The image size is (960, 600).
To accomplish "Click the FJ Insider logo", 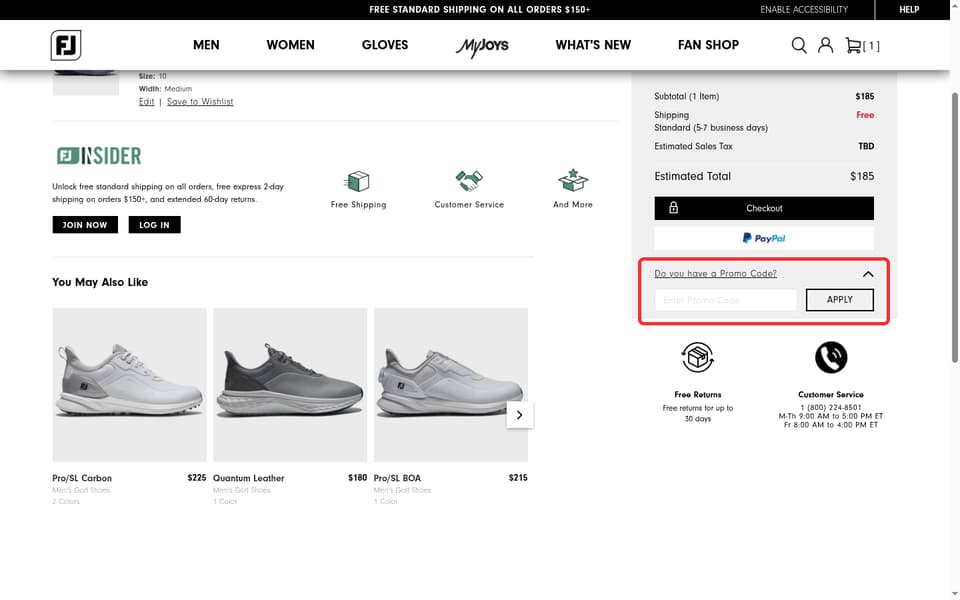I will coord(99,156).
